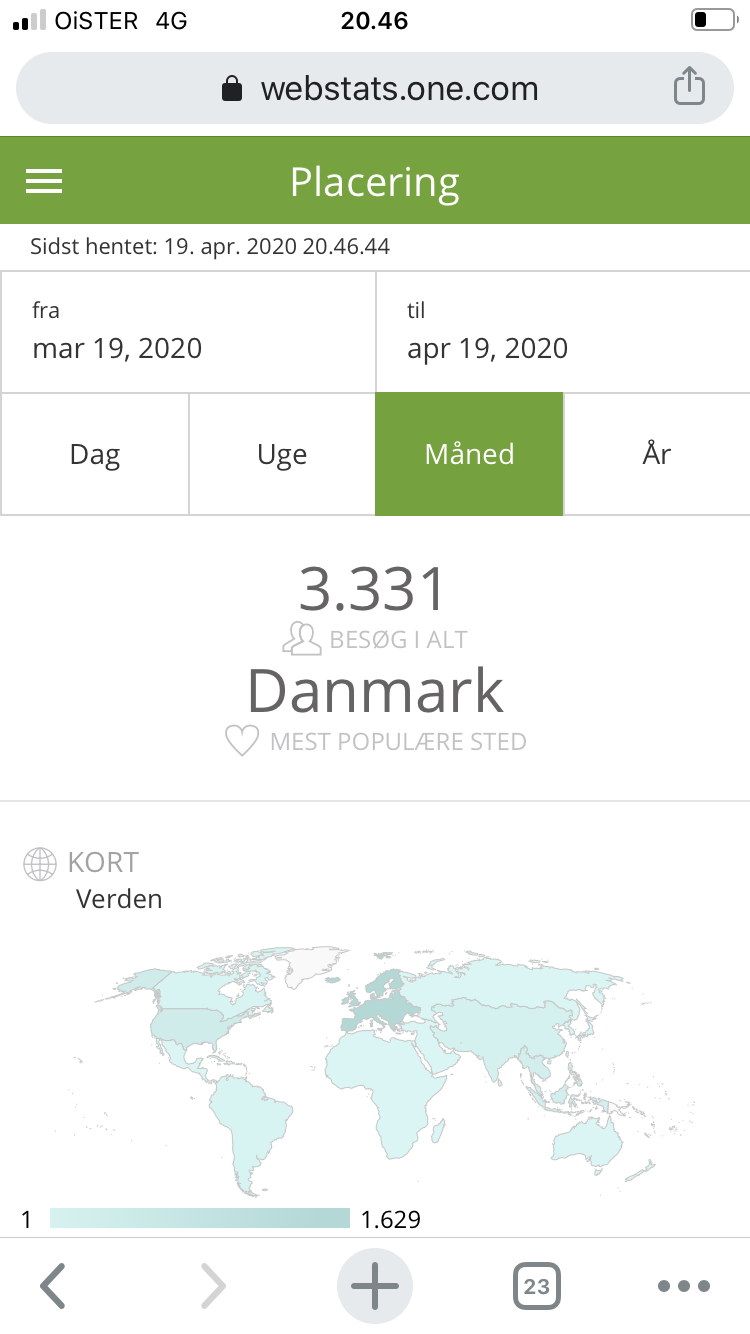Open the 'til' end date picker

pos(562,331)
